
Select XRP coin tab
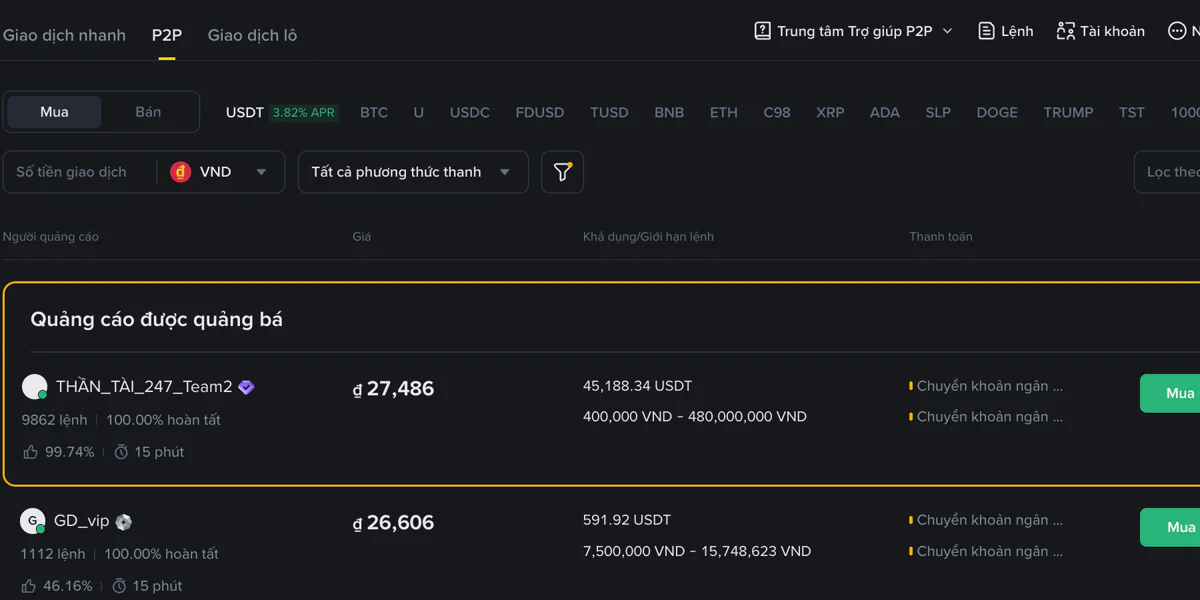coord(830,112)
